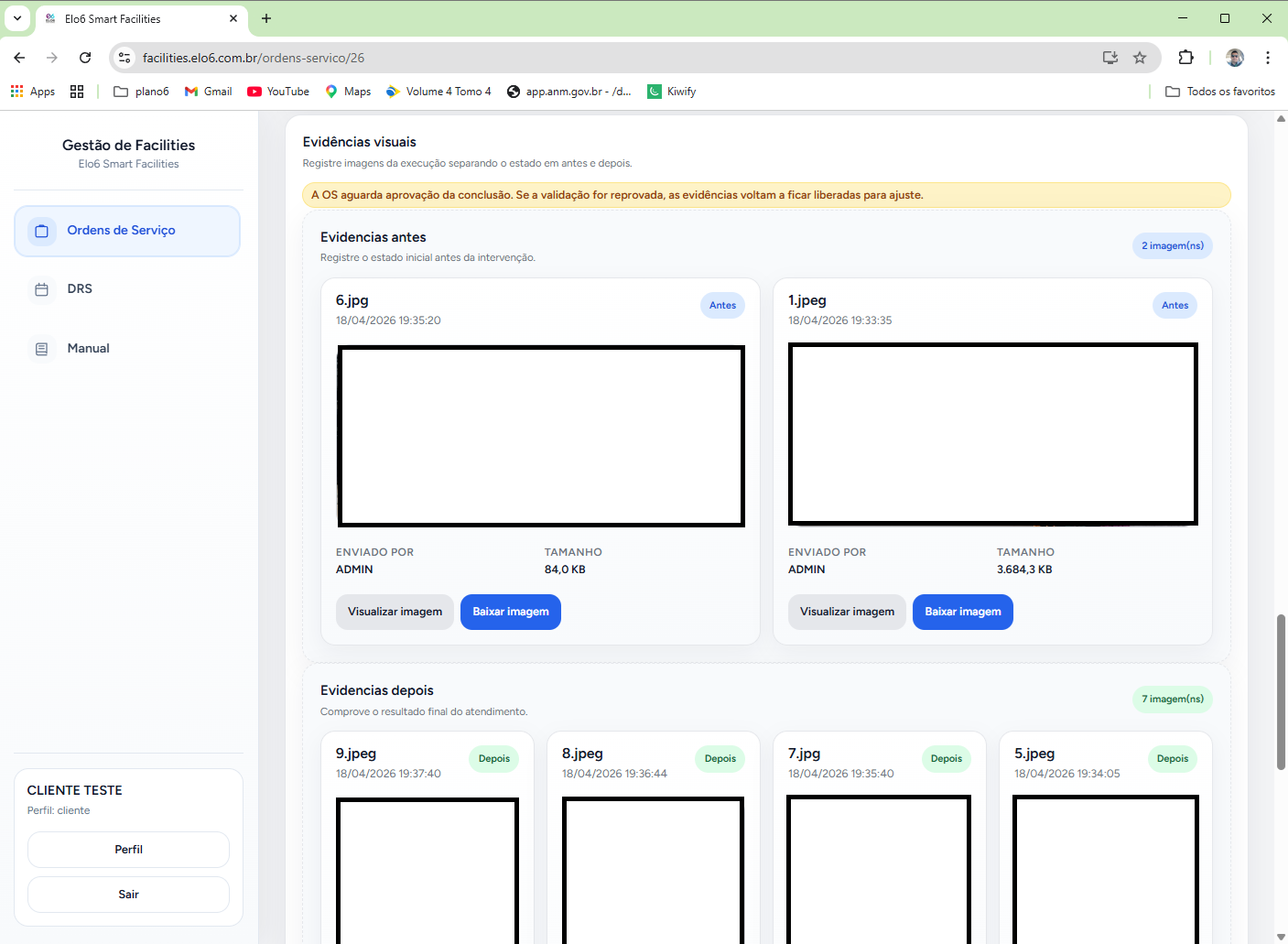Open Chrome three-dot menu
This screenshot has height=944, width=1288.
click(1268, 58)
